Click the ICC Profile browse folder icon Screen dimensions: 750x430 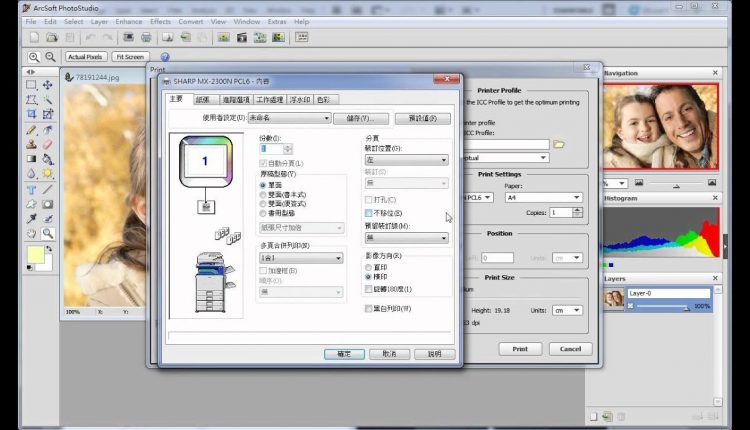(x=559, y=144)
